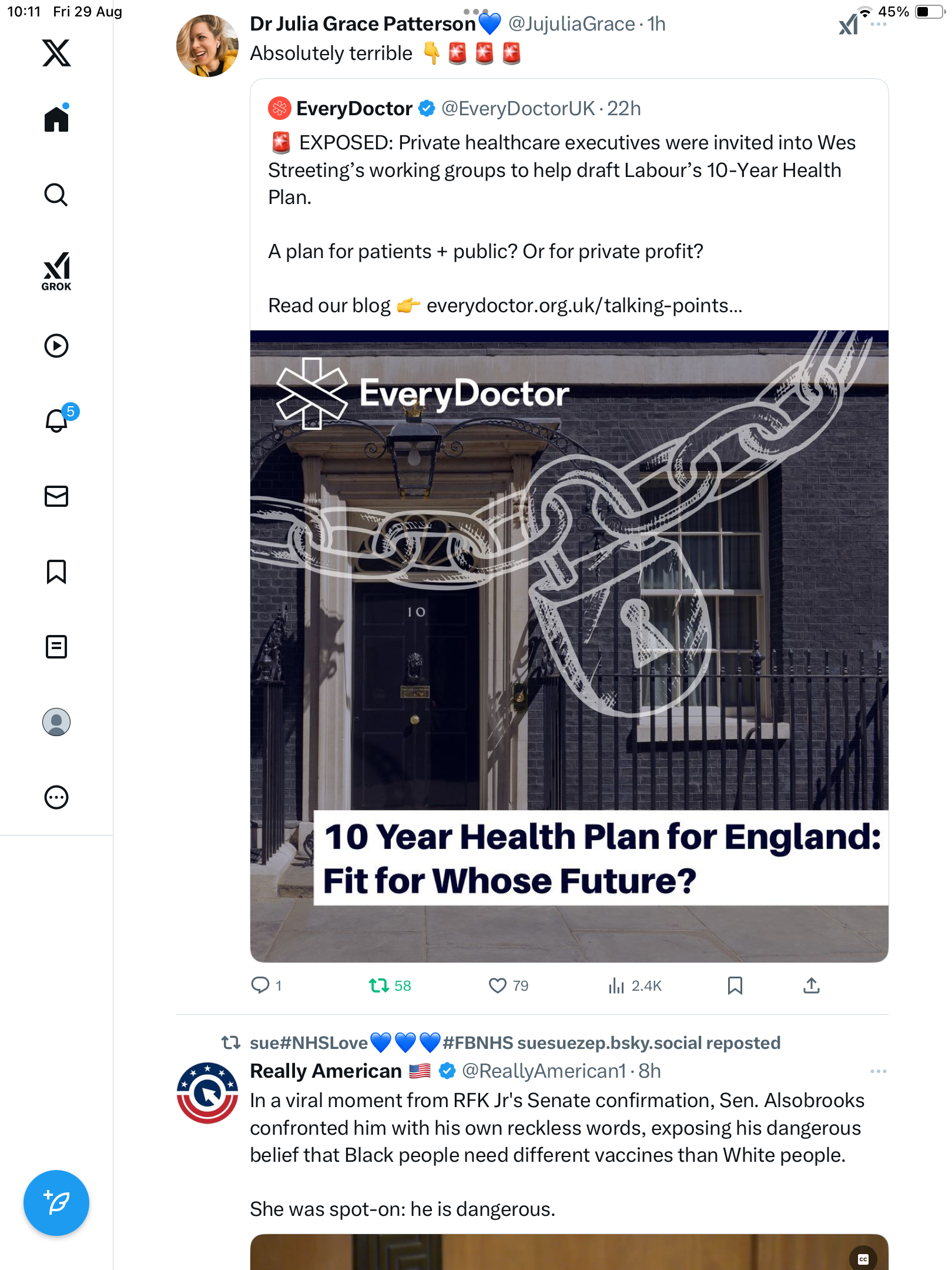Toggle bookmark on Julia Grace's post
The width and height of the screenshot is (952, 1270).
tap(735, 985)
